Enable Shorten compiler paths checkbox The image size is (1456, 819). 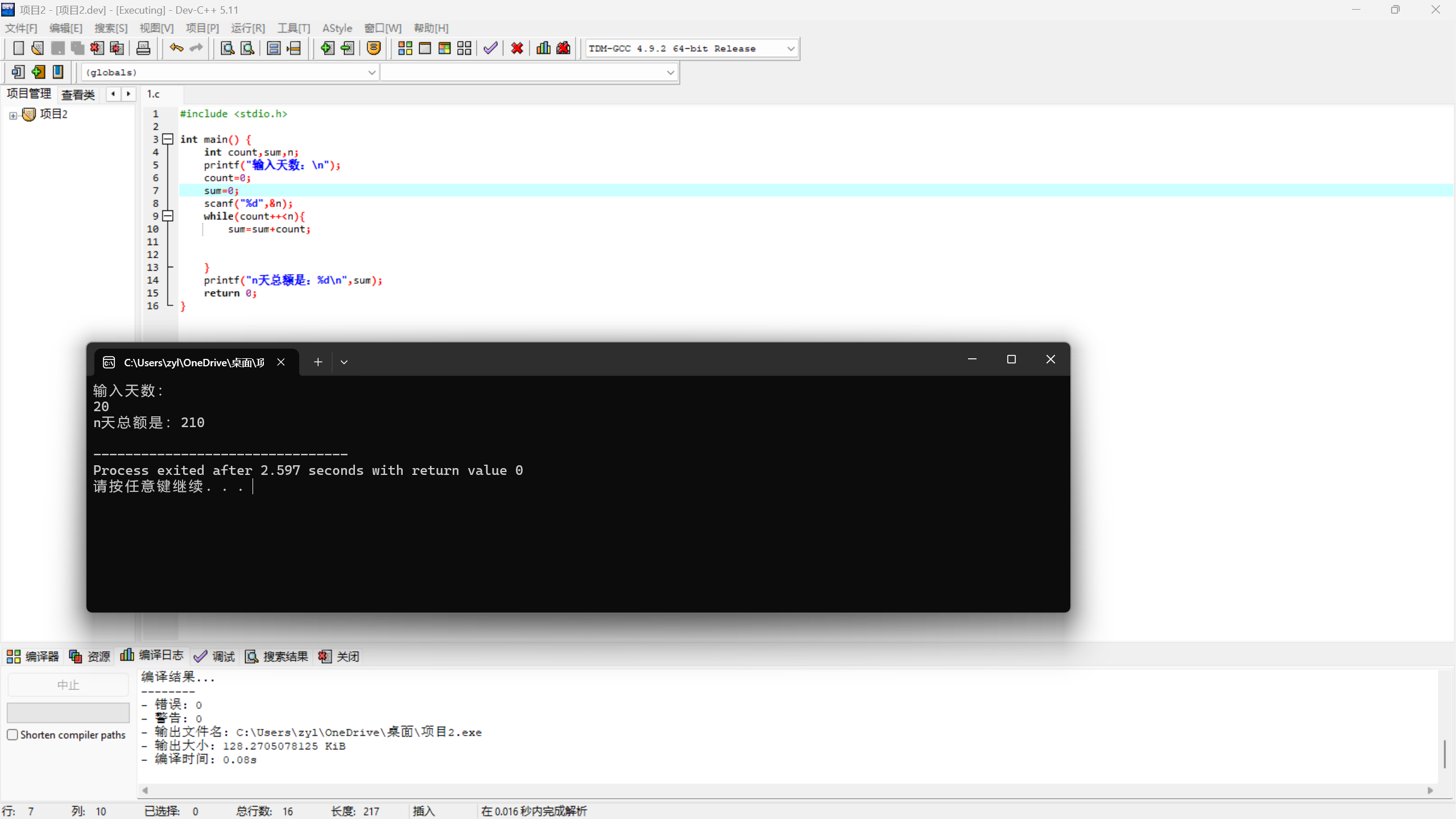pyautogui.click(x=13, y=734)
